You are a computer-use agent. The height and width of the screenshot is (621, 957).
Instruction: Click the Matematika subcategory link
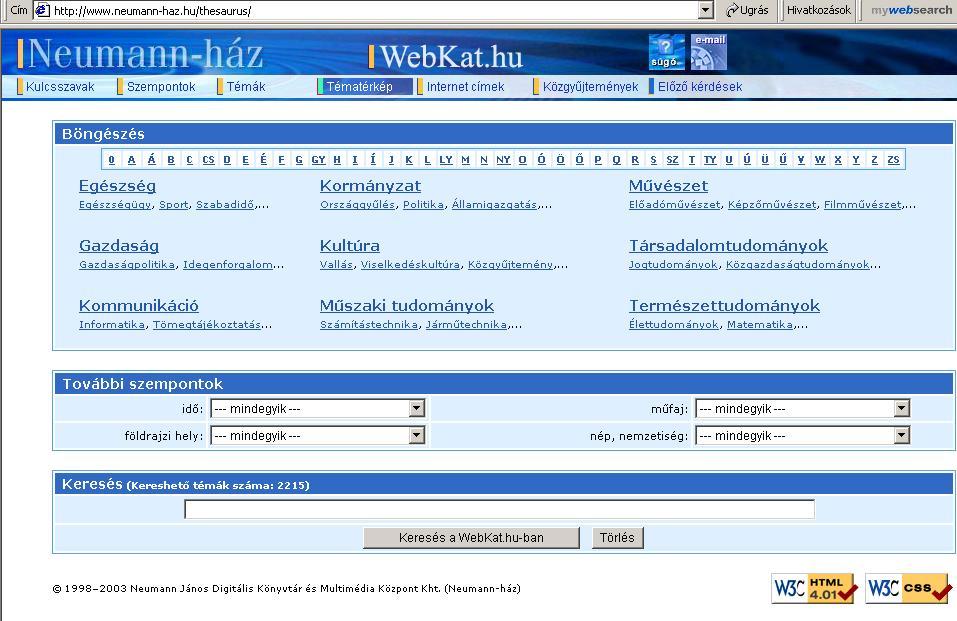click(x=760, y=324)
